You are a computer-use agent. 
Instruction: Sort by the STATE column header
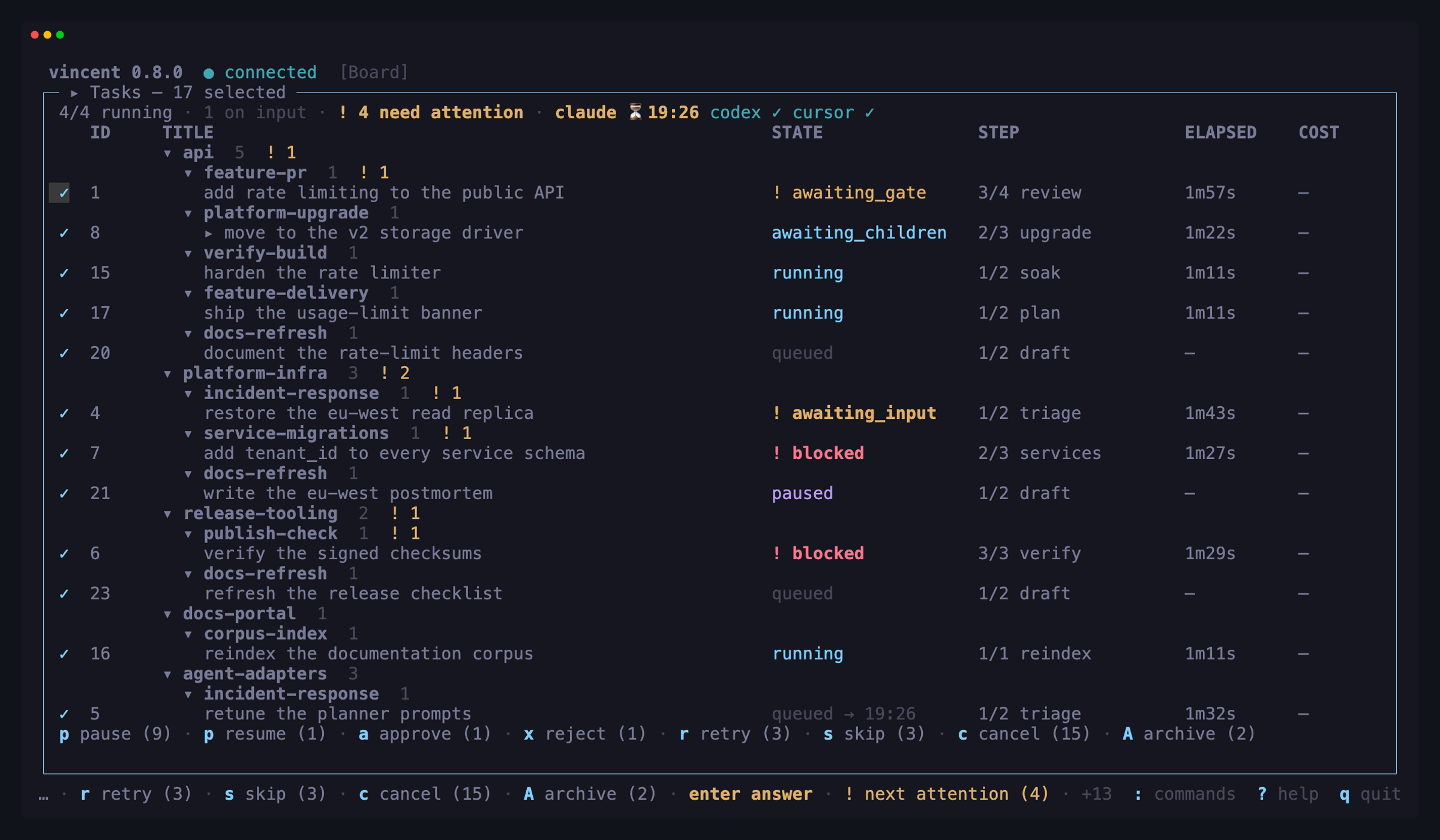[x=797, y=133]
